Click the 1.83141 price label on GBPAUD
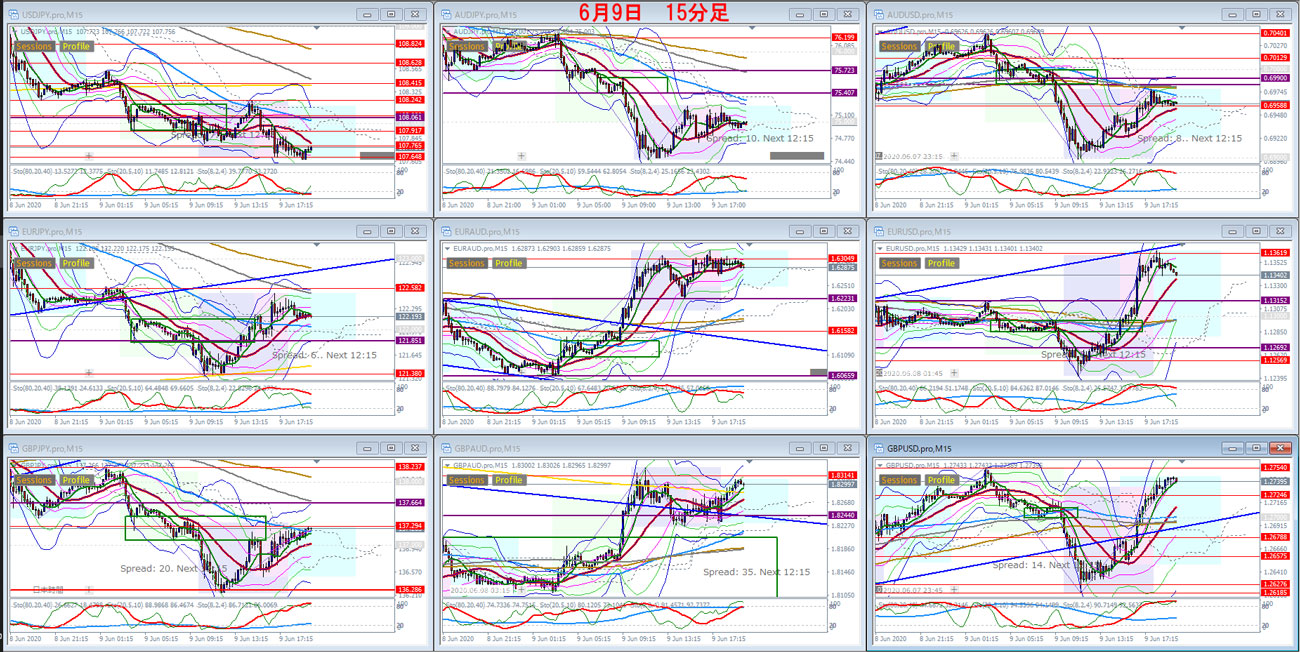The image size is (1300, 652). (842, 475)
